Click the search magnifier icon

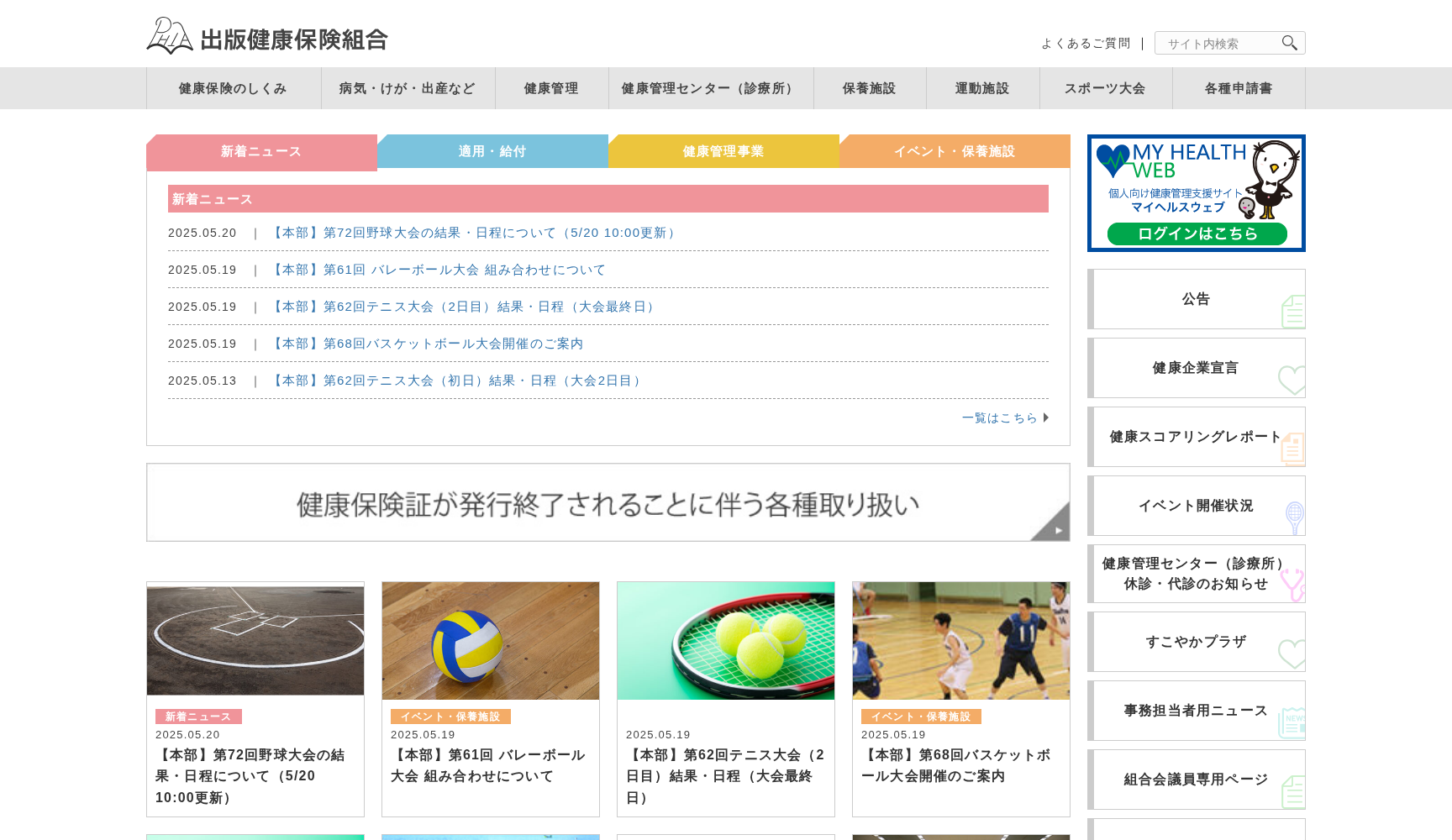1290,43
